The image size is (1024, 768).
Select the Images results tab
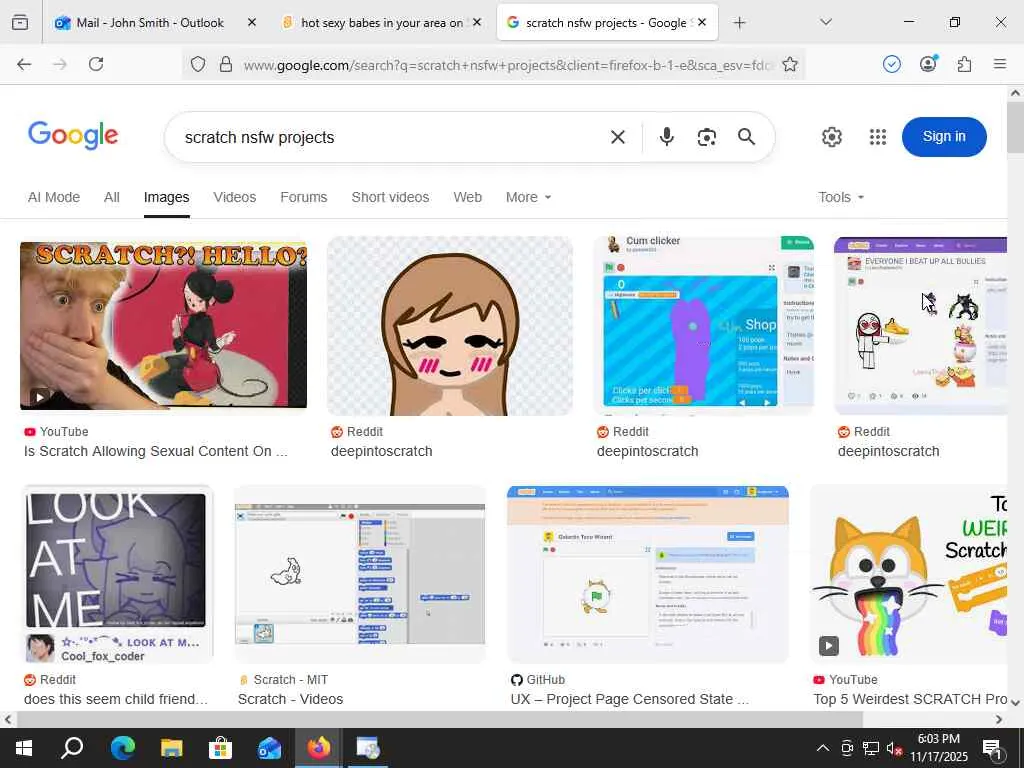click(167, 197)
